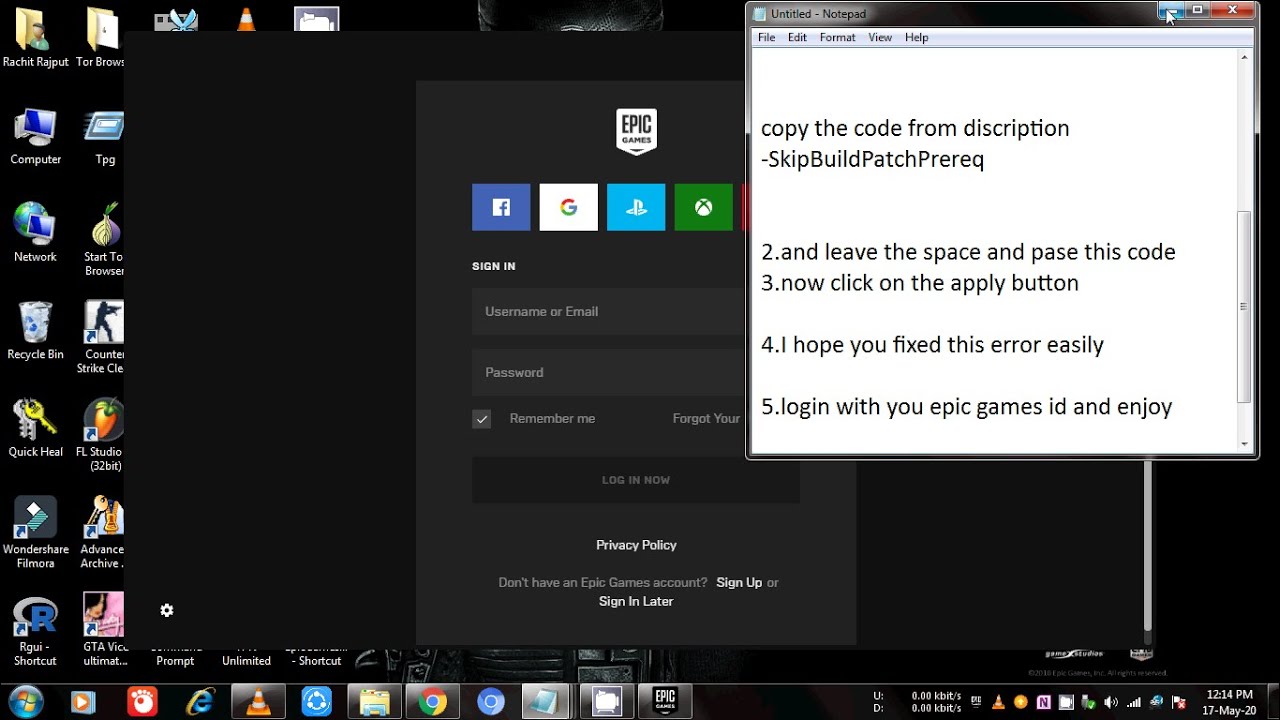Click Notepad scrollbar down arrow
Screen dimensions: 1280x720
[1244, 444]
